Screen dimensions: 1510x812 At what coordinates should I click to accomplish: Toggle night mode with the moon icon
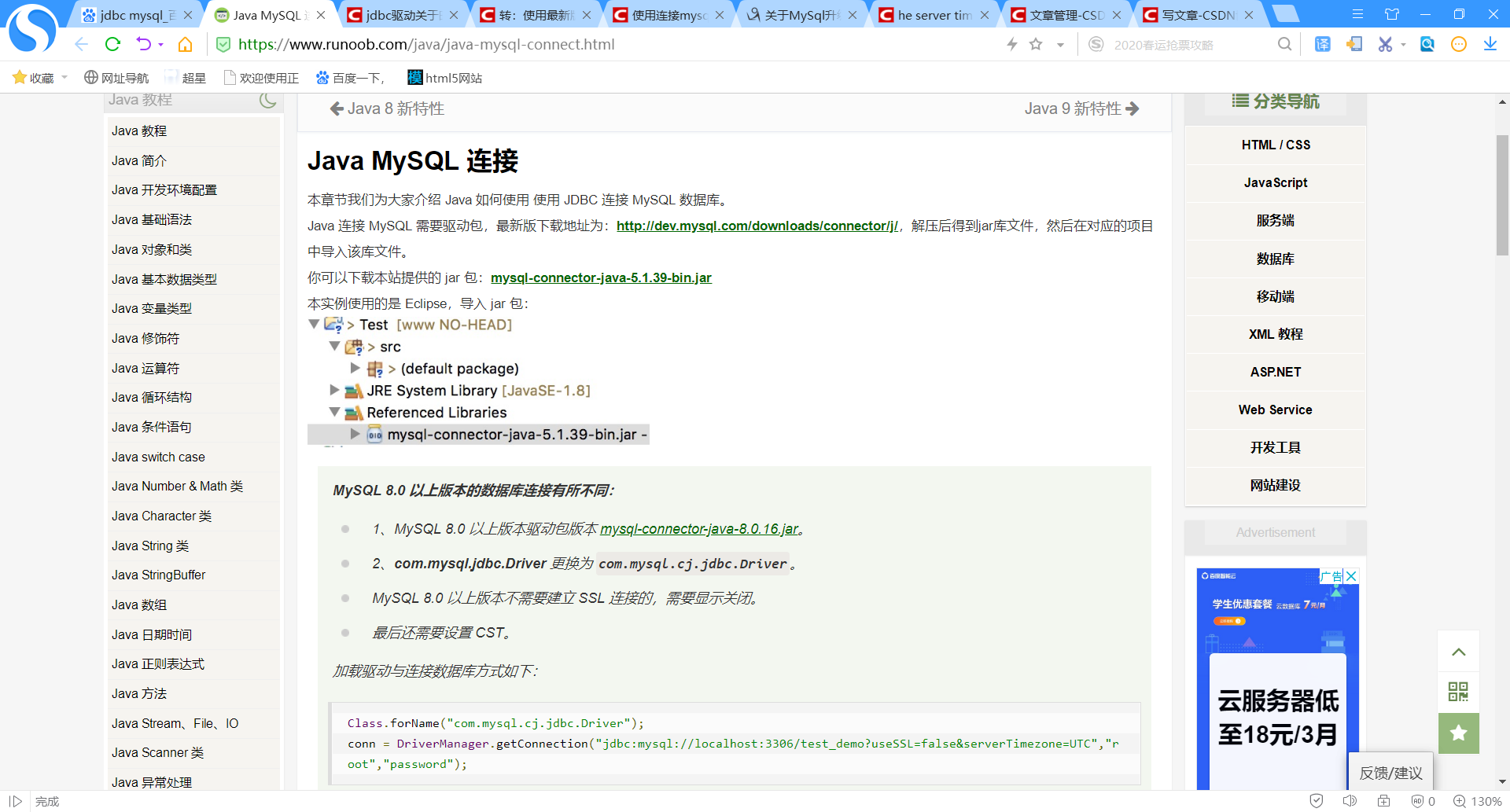tap(267, 100)
